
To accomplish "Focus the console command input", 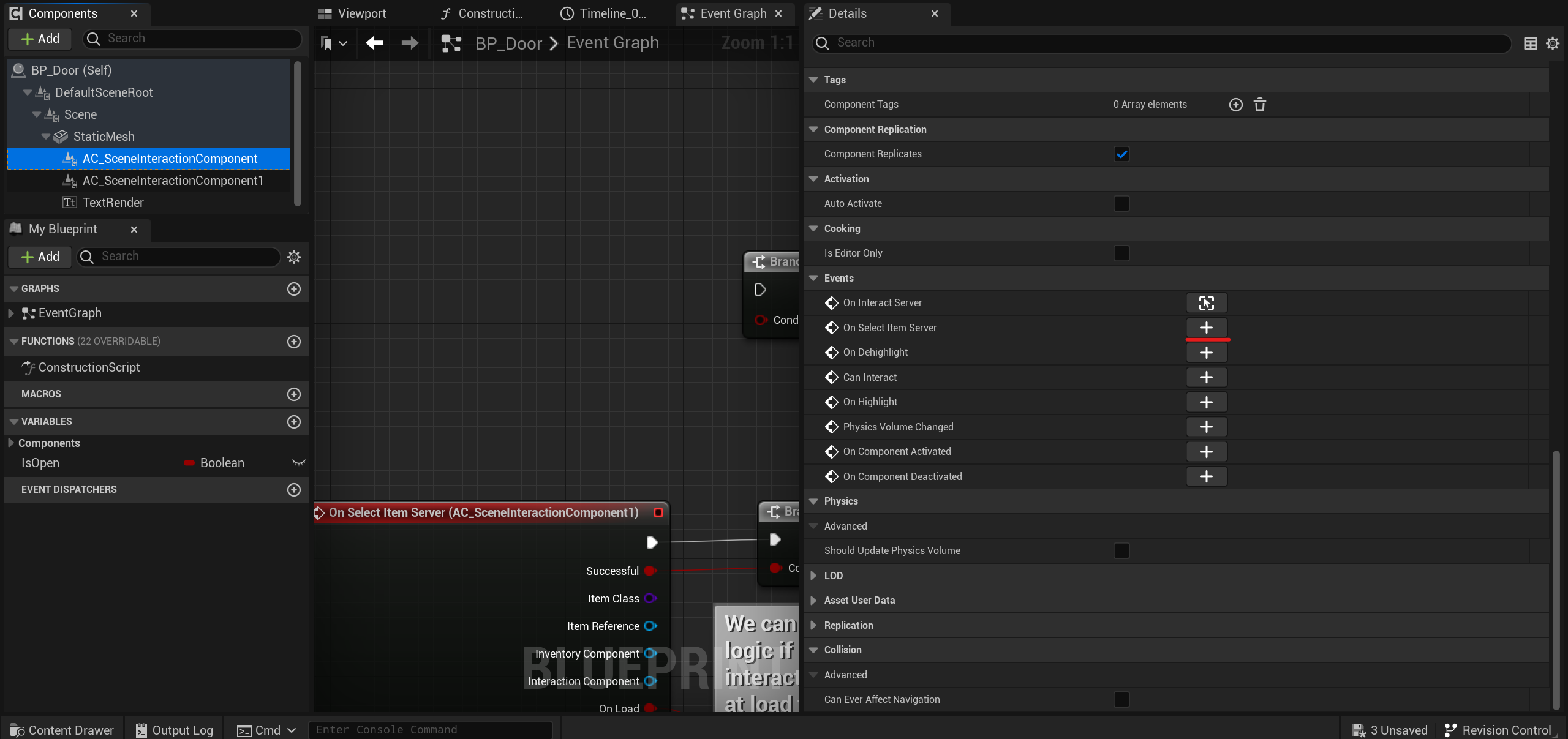I will (x=431, y=730).
